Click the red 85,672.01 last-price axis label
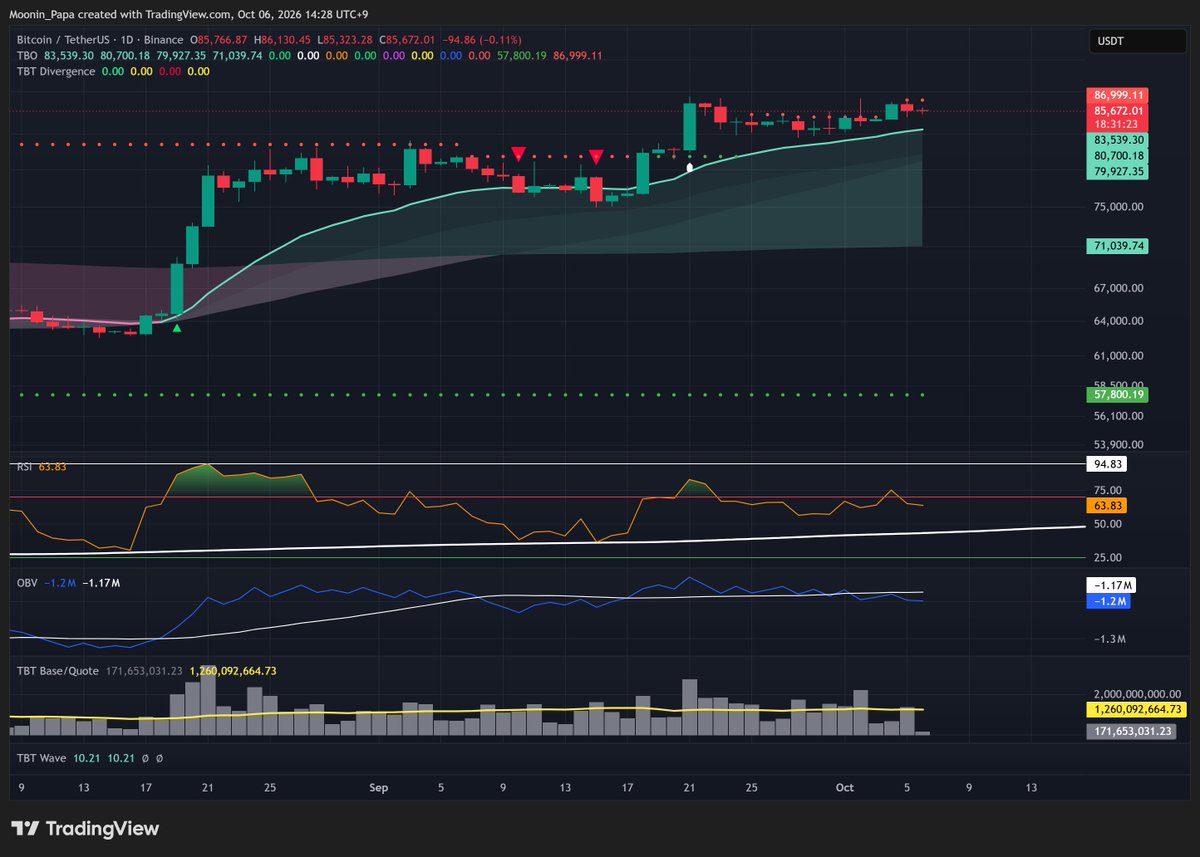Image resolution: width=1200 pixels, height=857 pixels. tap(1119, 109)
